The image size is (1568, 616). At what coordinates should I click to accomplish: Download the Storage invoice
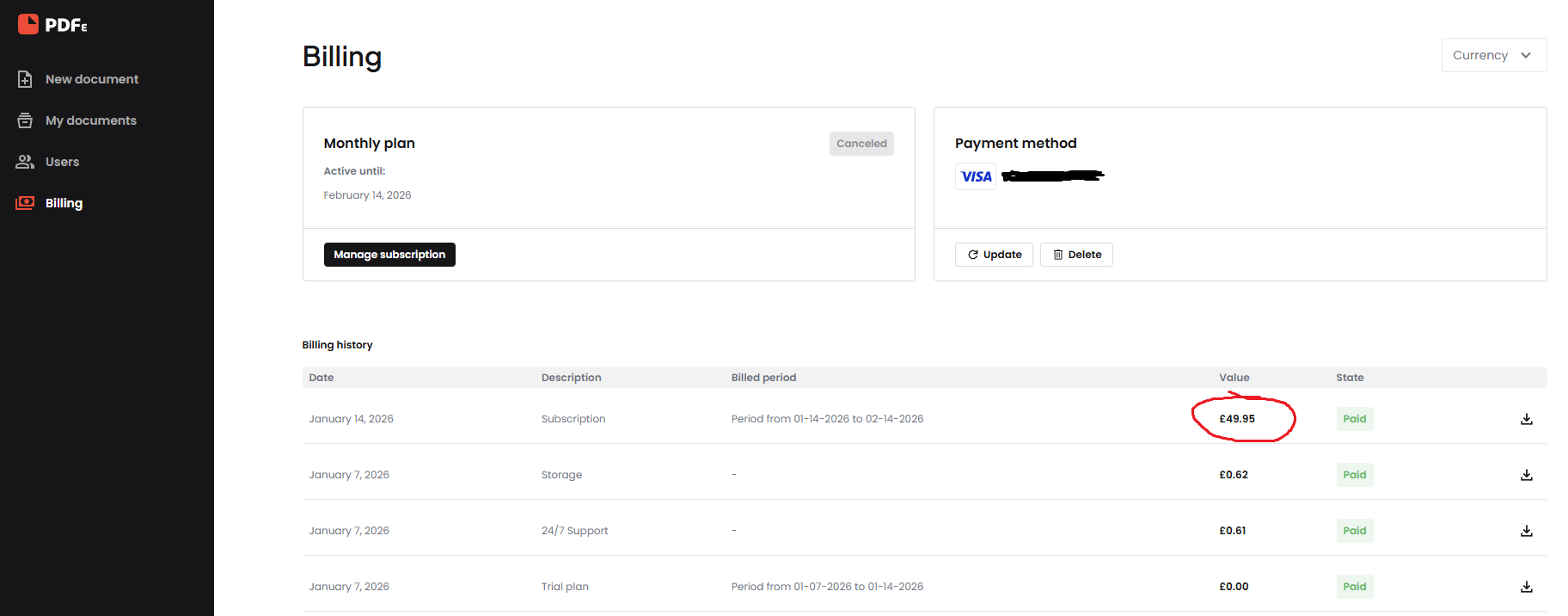(x=1527, y=475)
